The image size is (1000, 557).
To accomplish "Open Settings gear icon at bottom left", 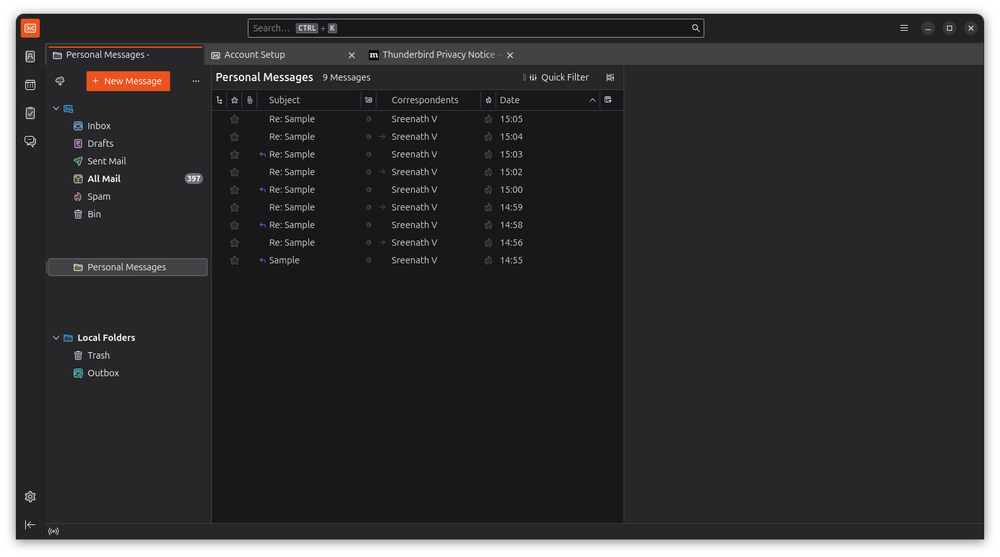I will pos(30,497).
